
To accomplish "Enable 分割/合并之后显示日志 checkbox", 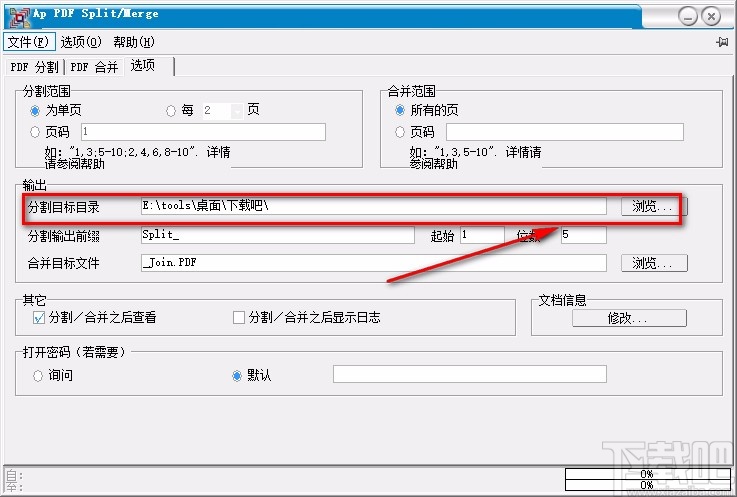I will (x=239, y=318).
